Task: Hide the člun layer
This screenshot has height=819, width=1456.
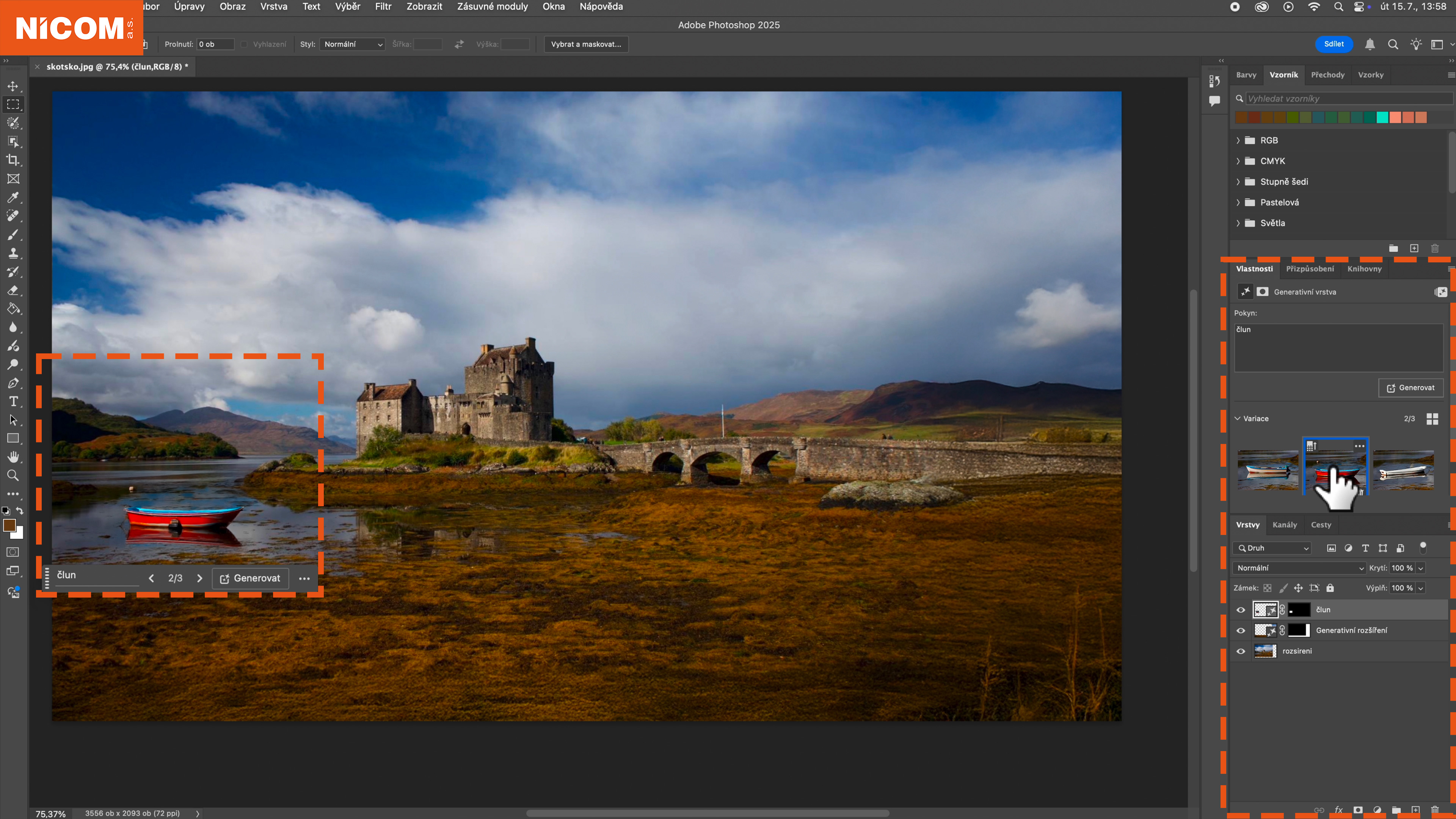Action: (1241, 609)
